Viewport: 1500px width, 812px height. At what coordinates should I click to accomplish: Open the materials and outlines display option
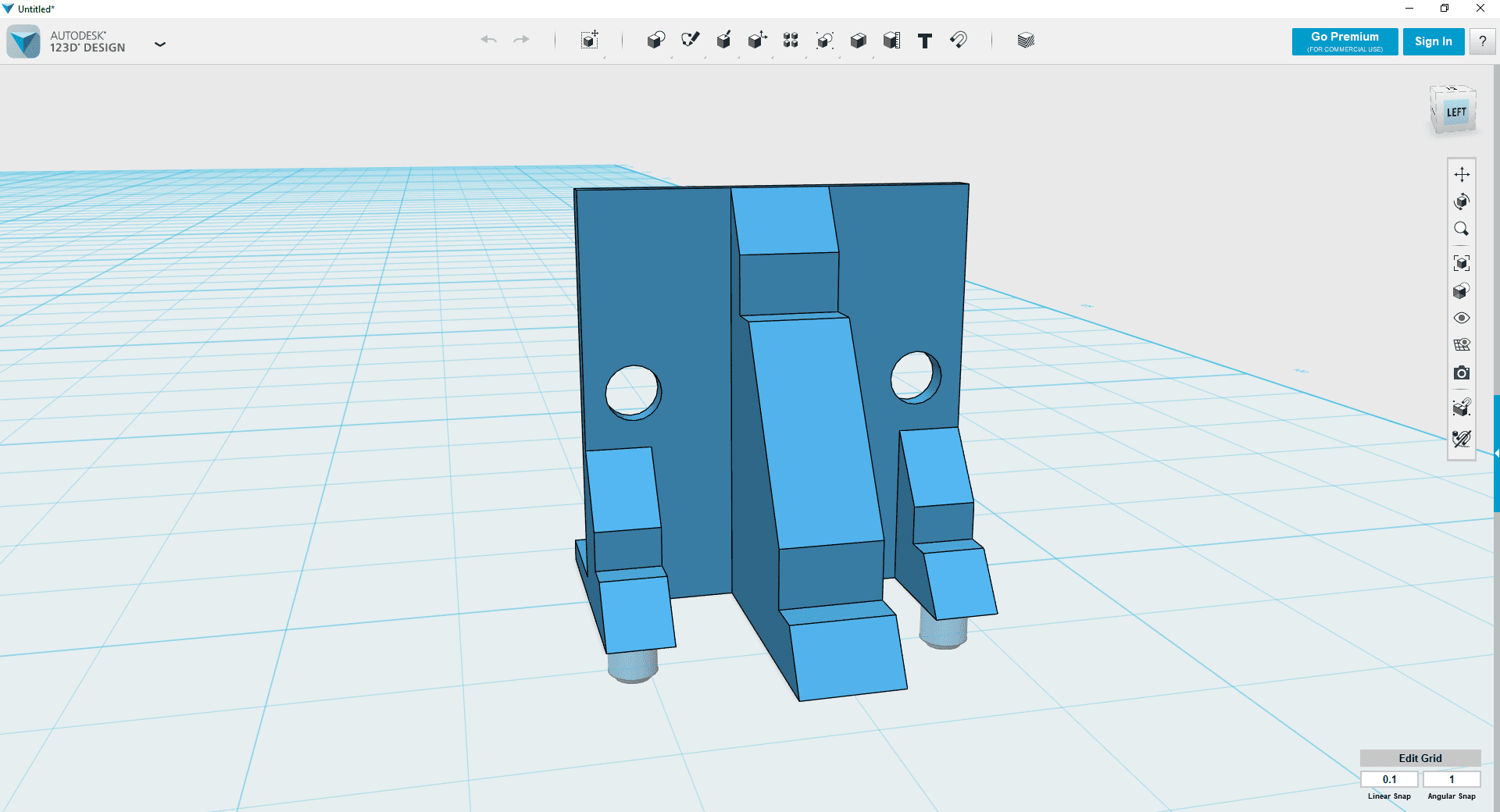click(1462, 290)
